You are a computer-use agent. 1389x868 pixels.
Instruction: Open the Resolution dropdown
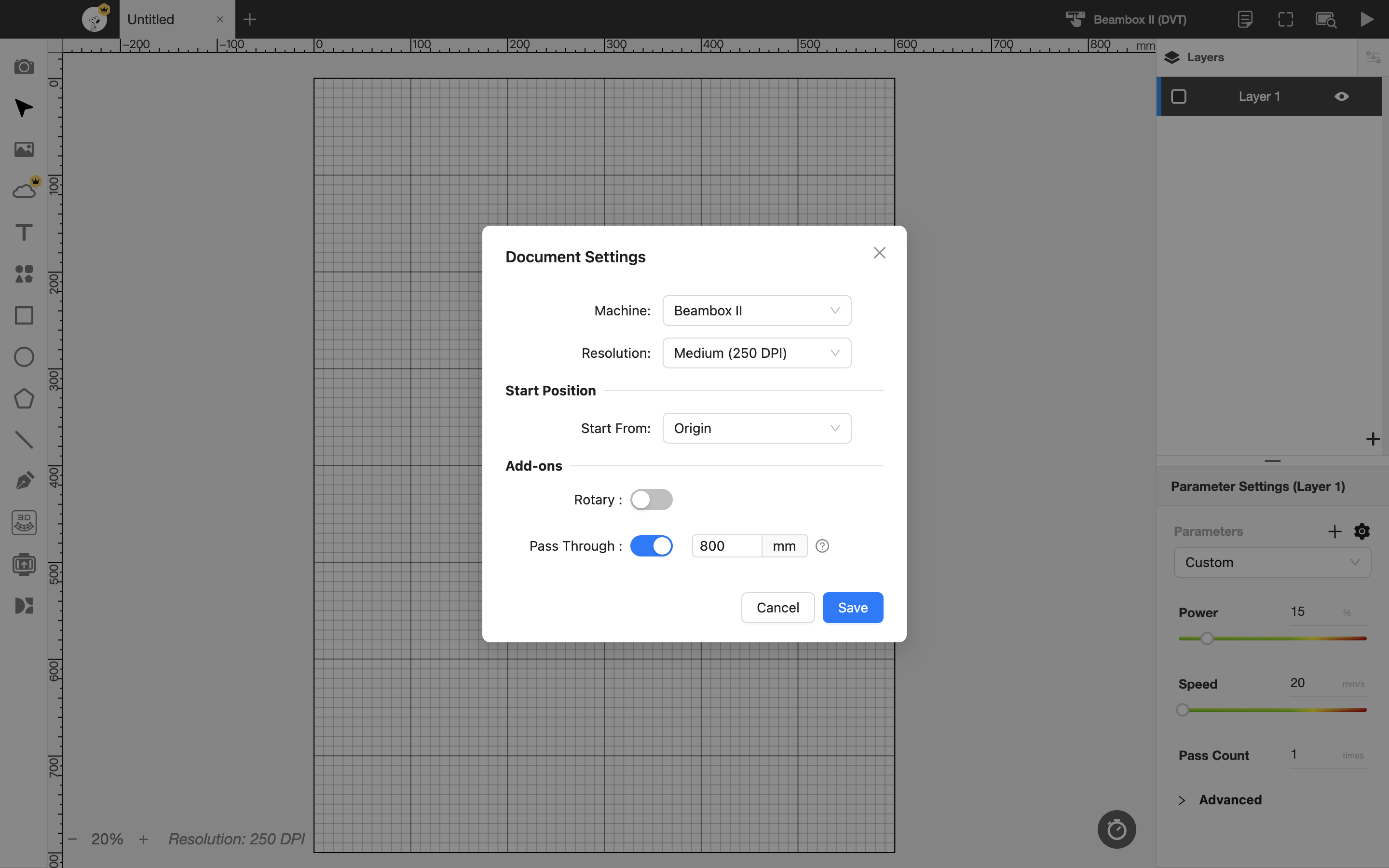757,353
